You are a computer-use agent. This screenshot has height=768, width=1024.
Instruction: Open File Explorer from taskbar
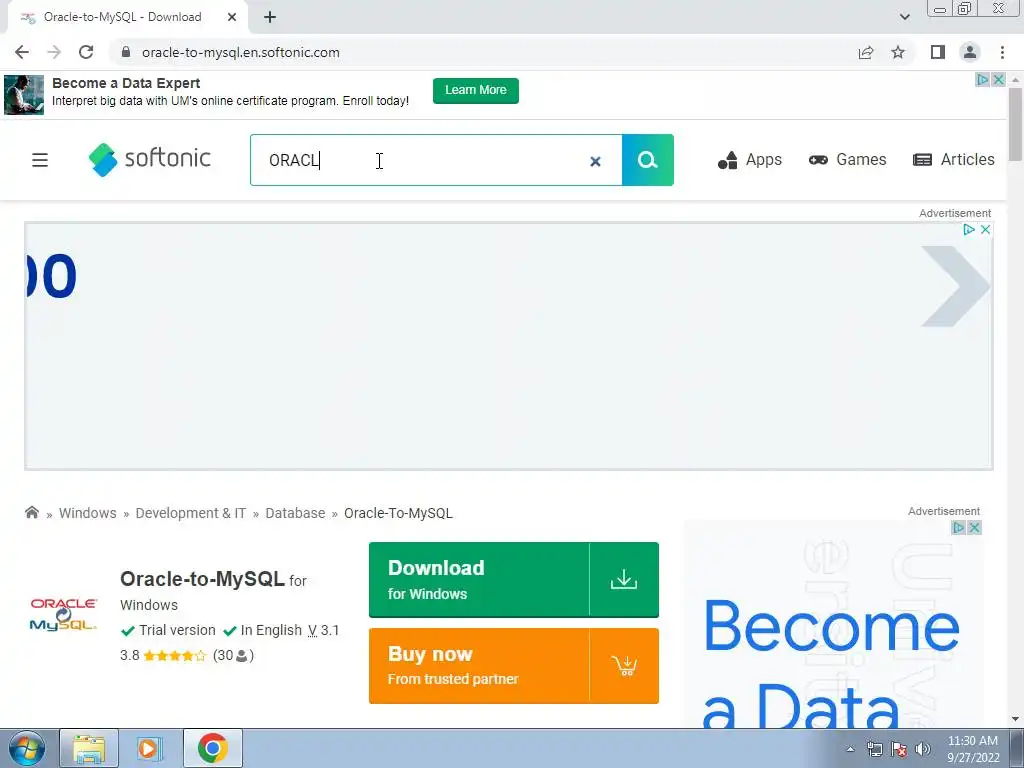click(89, 748)
